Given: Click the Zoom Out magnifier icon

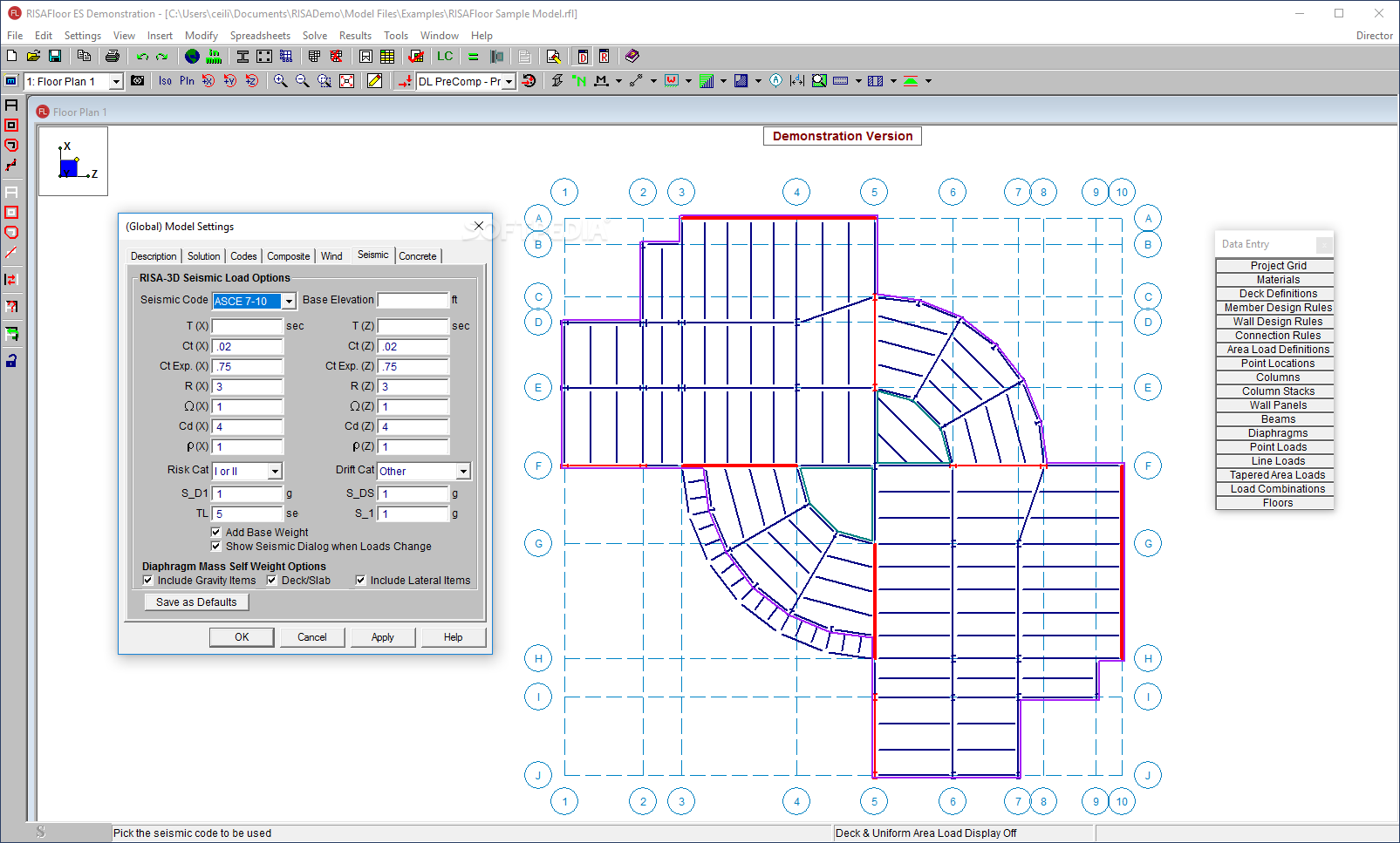Looking at the screenshot, I should tap(302, 80).
